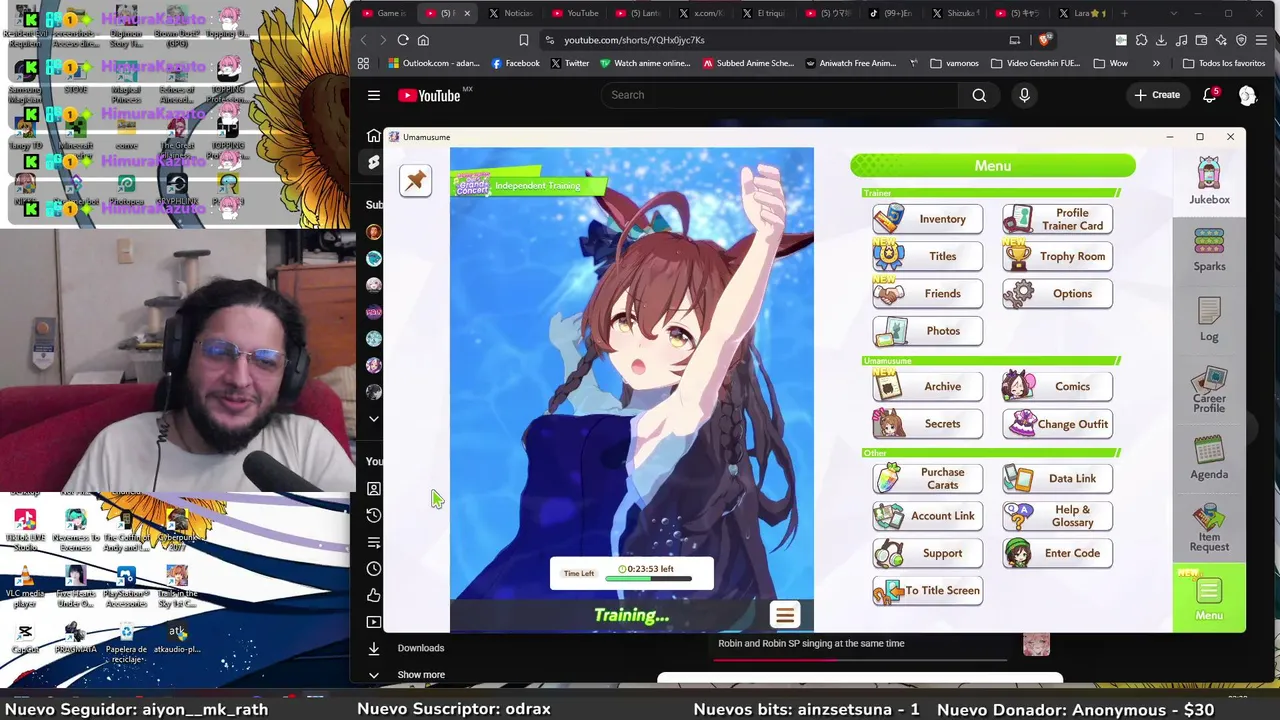
Task: Open Inventory in the Umamusume menu
Action: [927, 219]
